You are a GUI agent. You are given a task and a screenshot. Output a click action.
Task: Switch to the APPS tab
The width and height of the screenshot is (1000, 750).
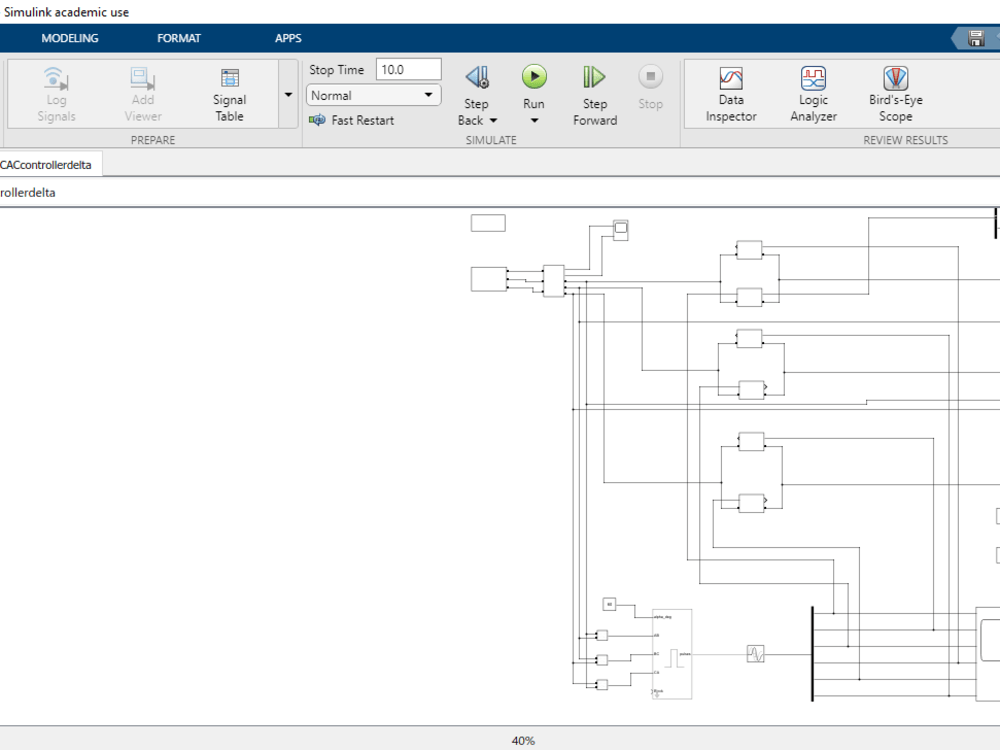coord(288,38)
